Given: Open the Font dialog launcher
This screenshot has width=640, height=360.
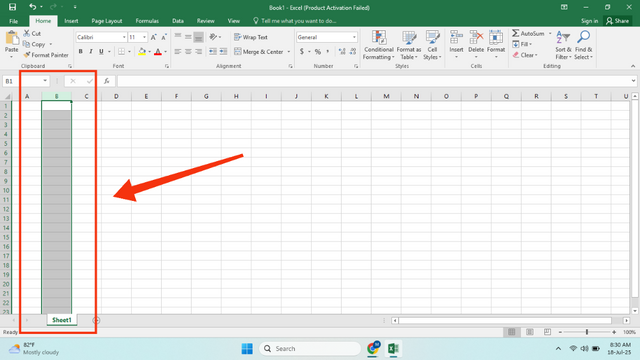Looking at the screenshot, I should click(x=167, y=66).
